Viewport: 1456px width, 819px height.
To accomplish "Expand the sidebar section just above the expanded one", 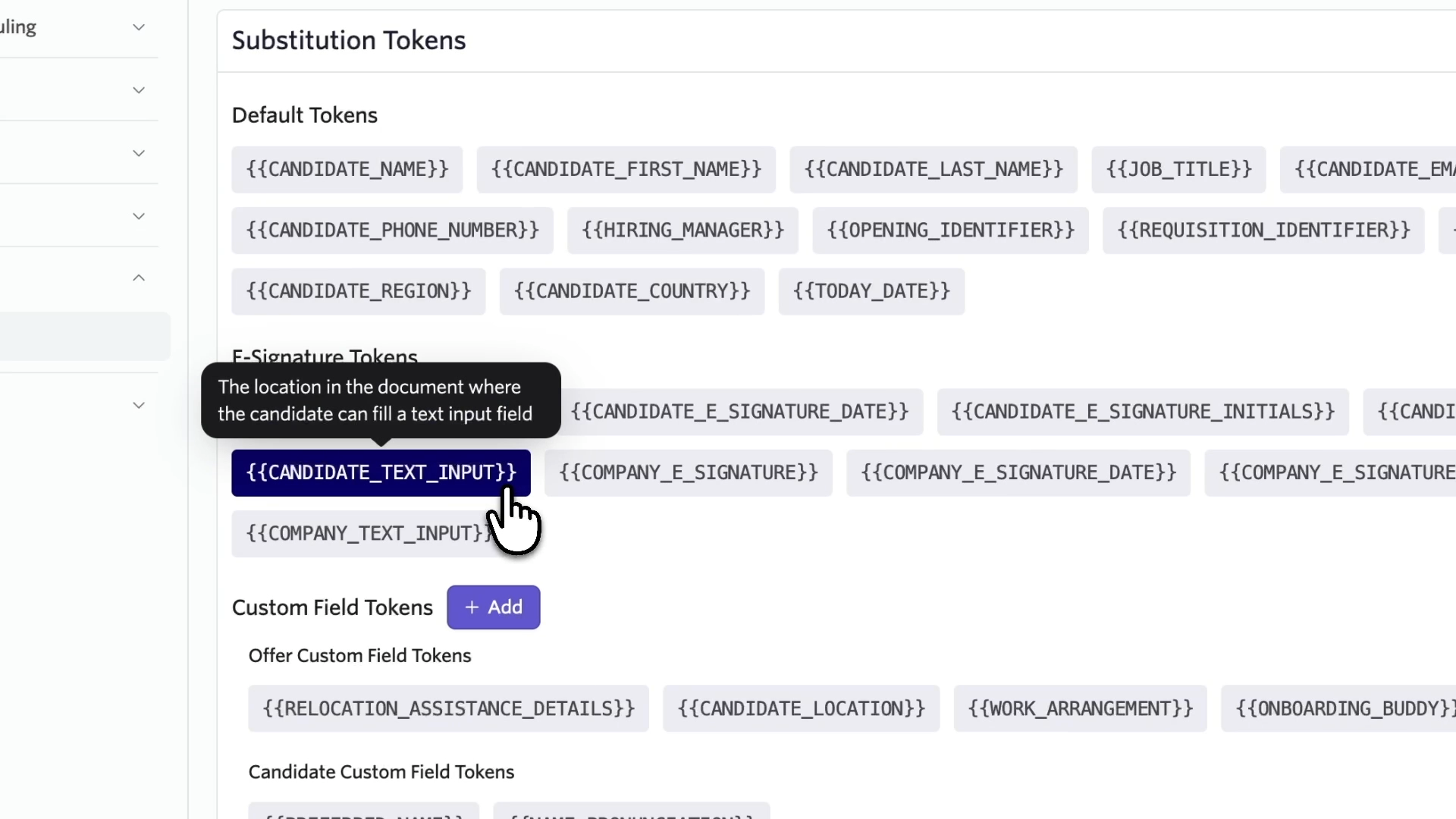I will [x=138, y=216].
